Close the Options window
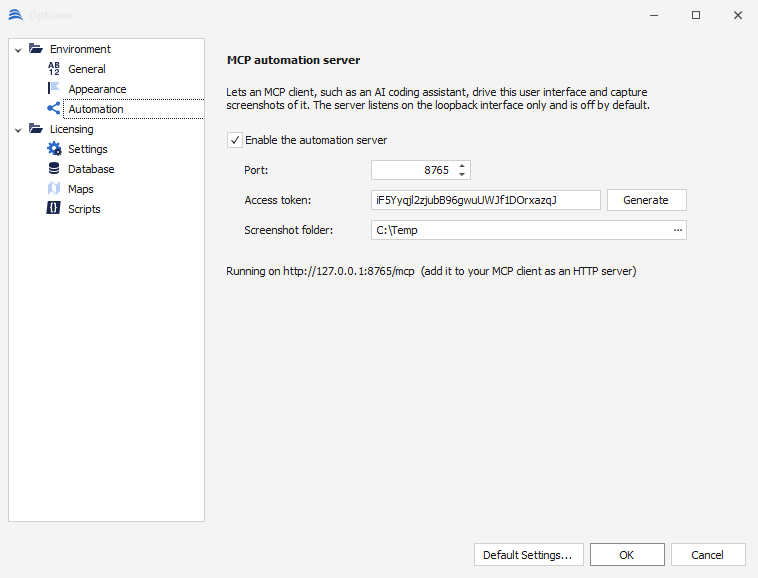The image size is (758, 578). coord(738,15)
